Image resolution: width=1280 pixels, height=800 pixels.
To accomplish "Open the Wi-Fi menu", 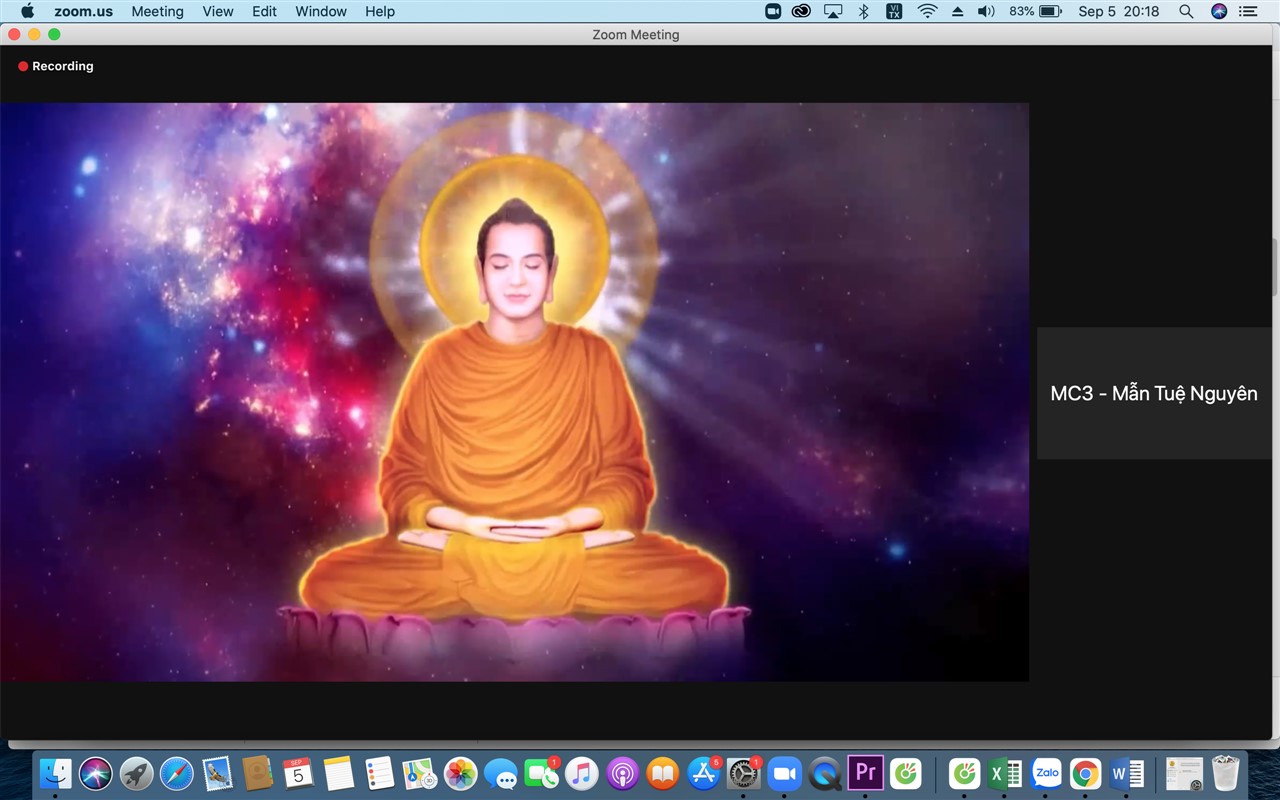I will coord(927,11).
